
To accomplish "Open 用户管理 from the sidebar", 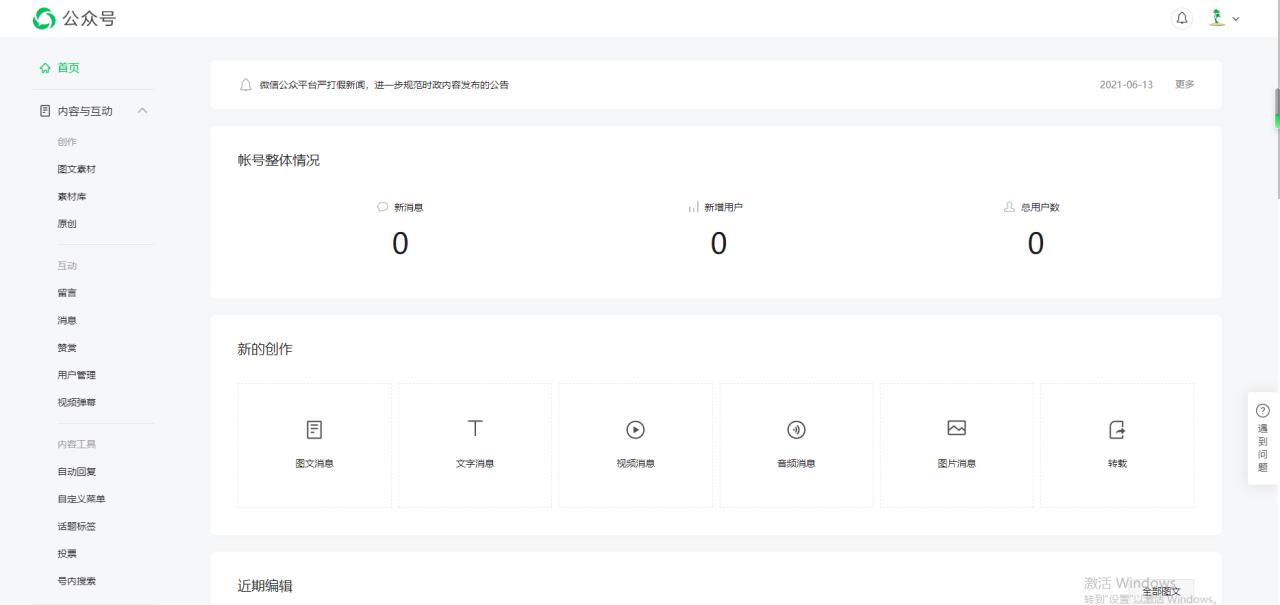I will pos(77,375).
